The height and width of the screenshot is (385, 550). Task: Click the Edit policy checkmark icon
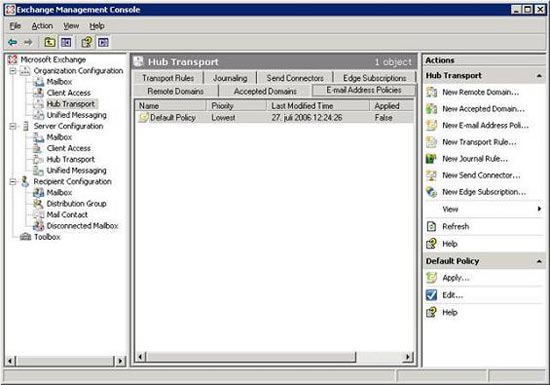(x=431, y=295)
